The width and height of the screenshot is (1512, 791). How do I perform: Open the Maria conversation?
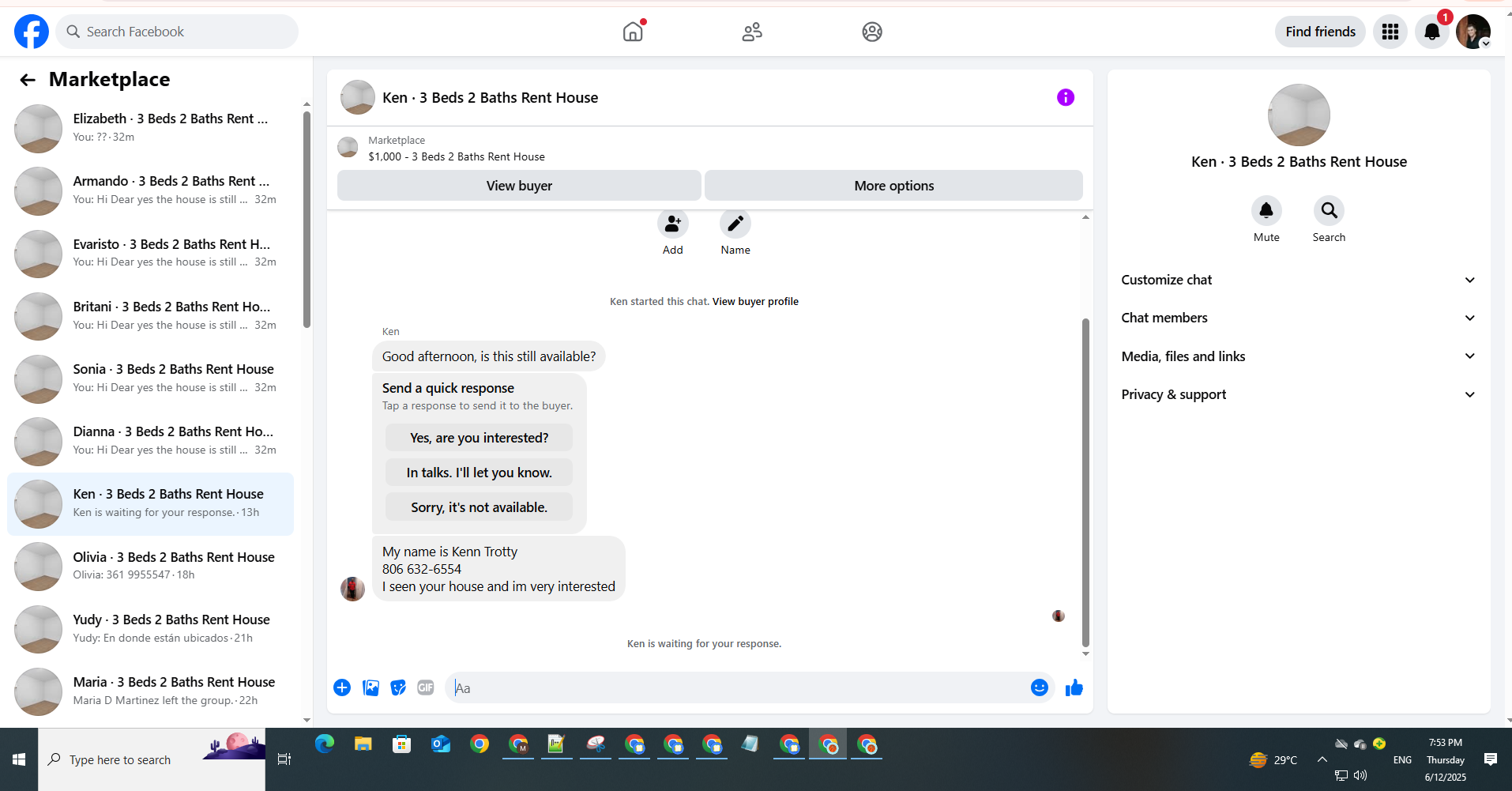(150, 691)
